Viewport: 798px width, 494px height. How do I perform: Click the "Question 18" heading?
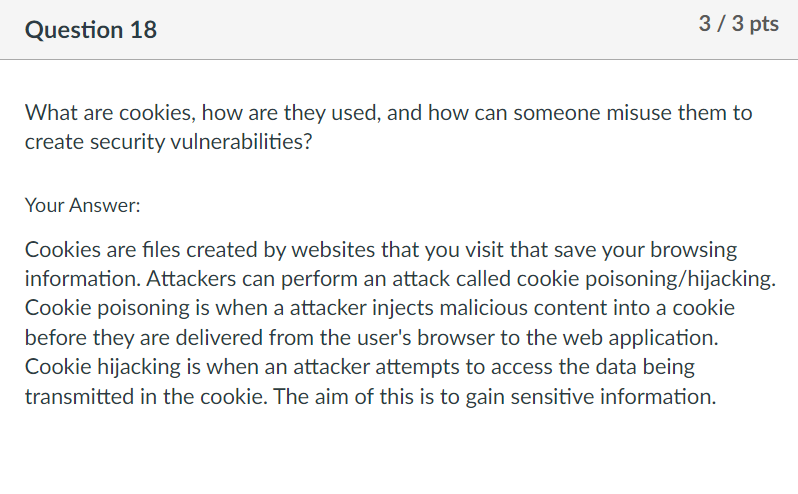pyautogui.click(x=91, y=30)
